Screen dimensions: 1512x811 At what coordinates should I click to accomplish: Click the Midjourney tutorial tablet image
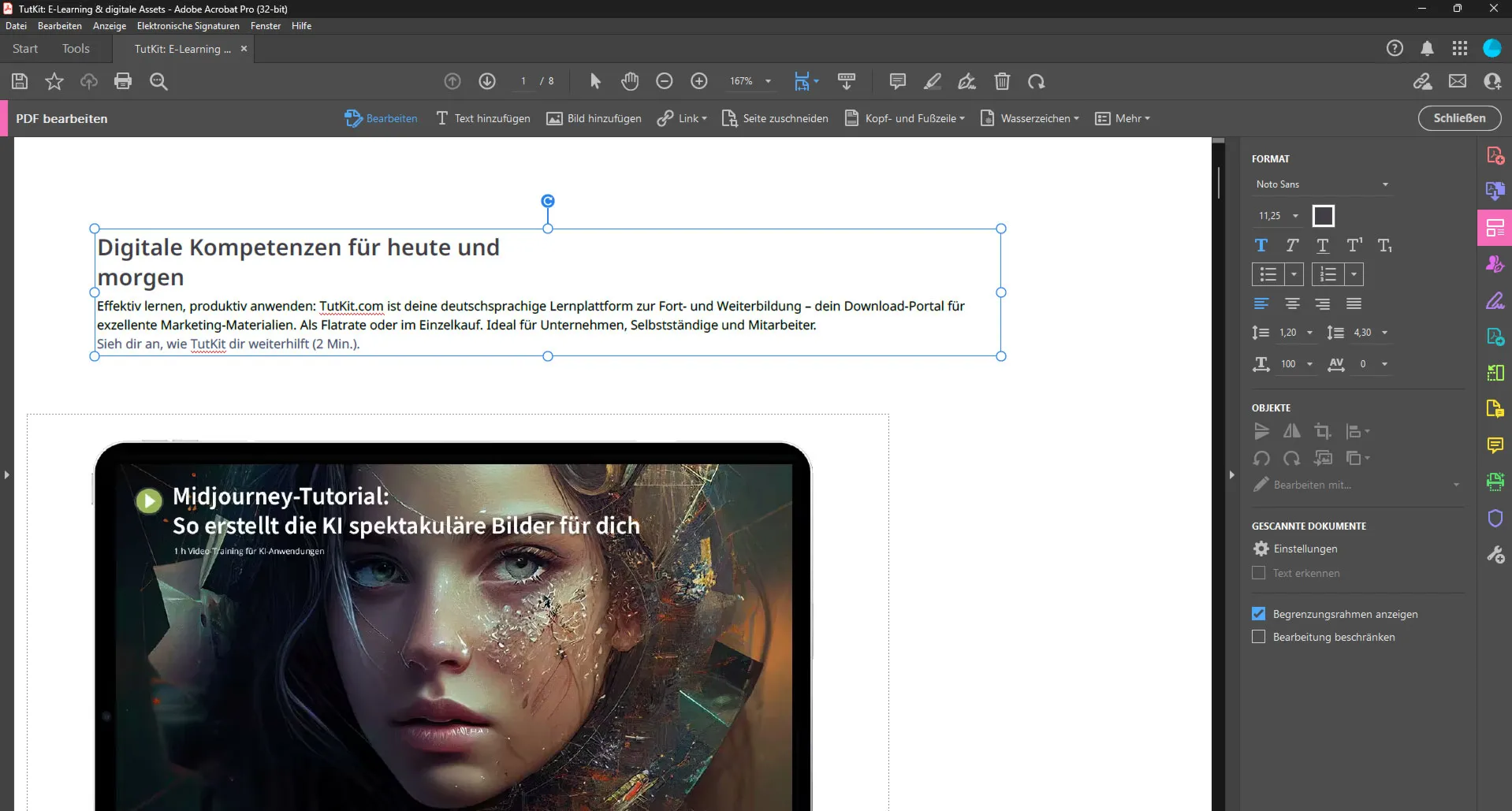click(453, 627)
